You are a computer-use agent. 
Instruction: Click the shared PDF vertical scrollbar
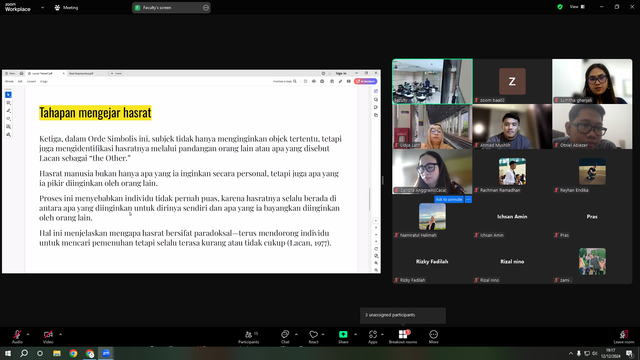click(x=370, y=199)
